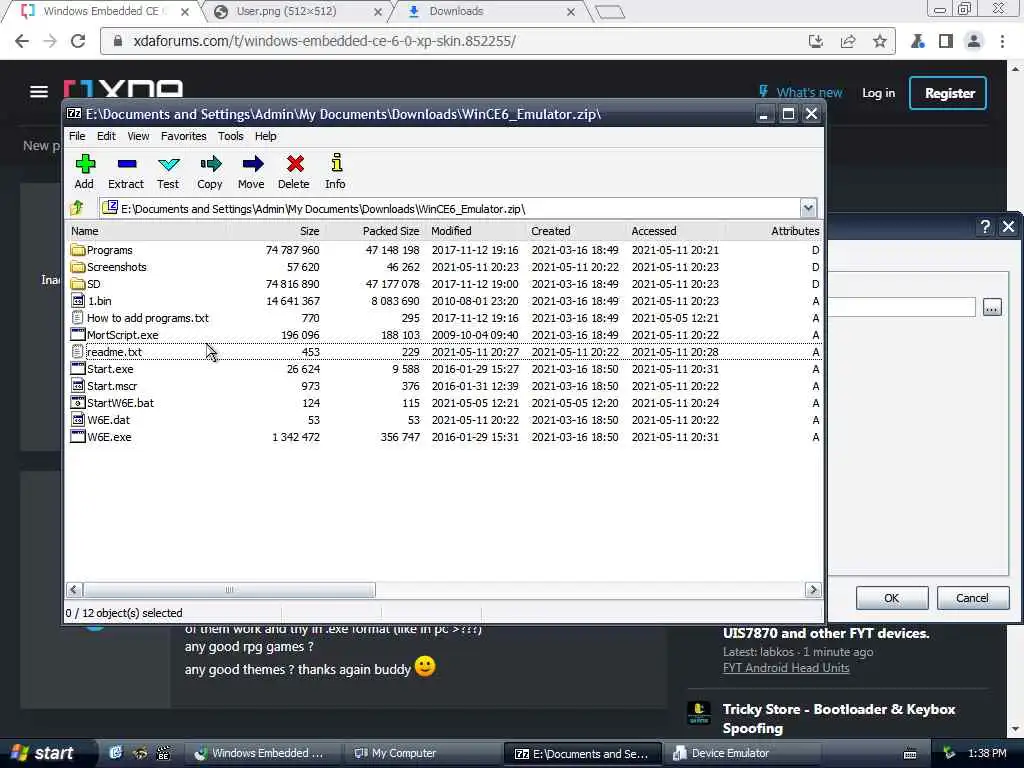Open the XDA hamburger menu
The width and height of the screenshot is (1024, 768).
(39, 91)
